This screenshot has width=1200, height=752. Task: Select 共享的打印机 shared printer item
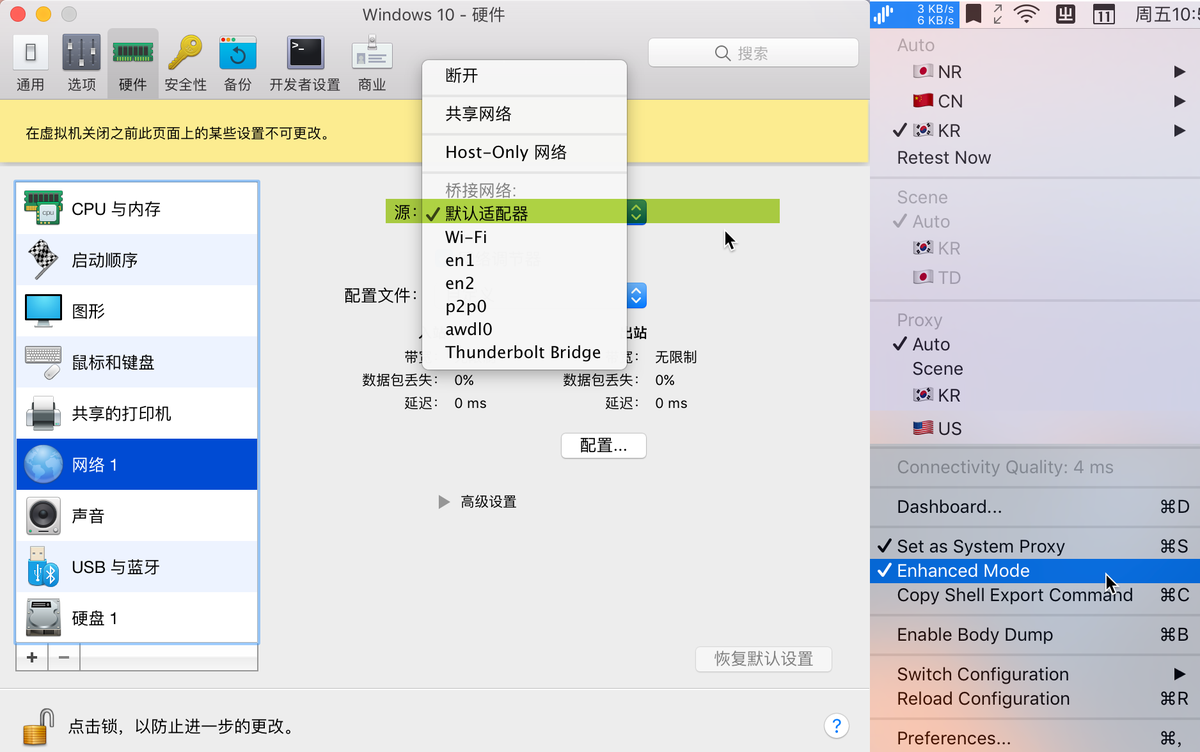pyautogui.click(x=137, y=413)
